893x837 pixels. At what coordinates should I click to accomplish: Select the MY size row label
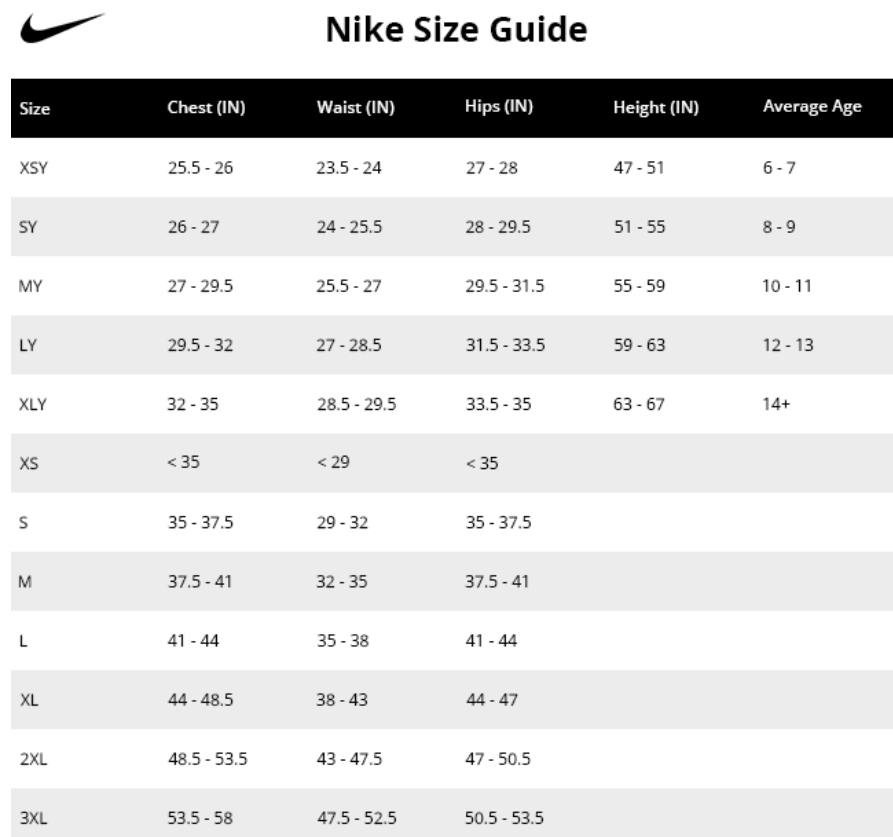(30, 286)
